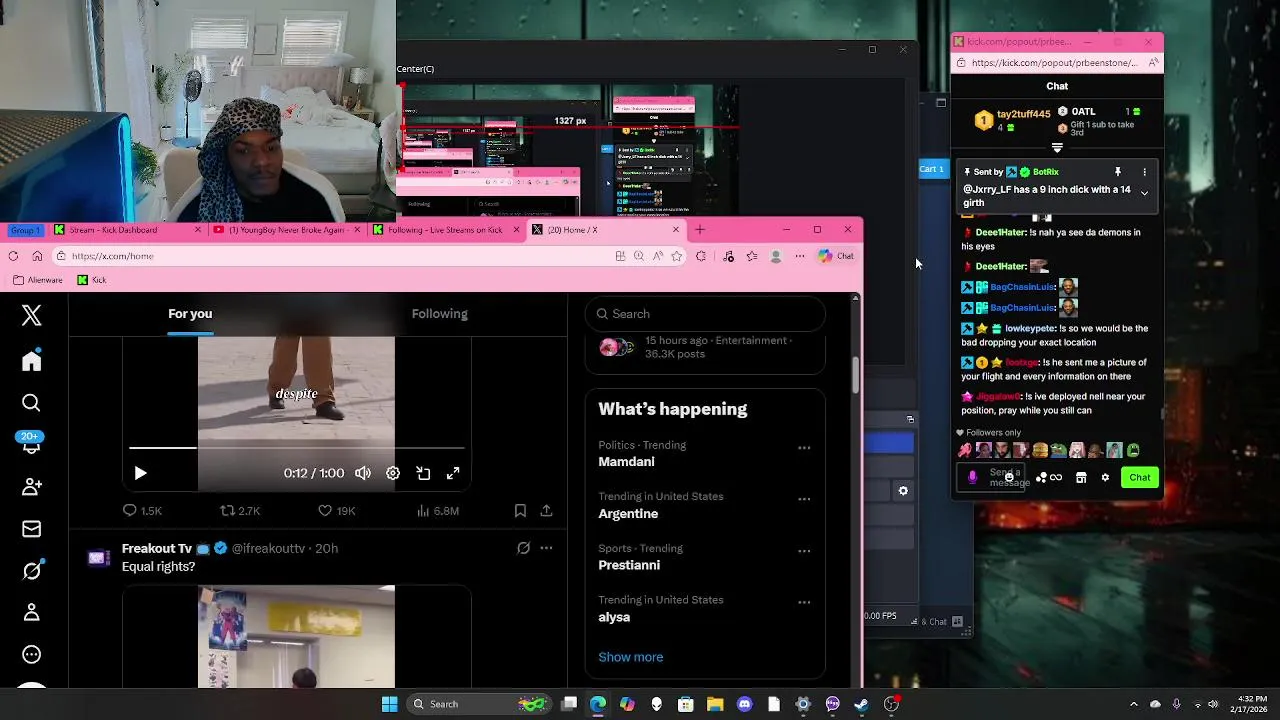Open more options on Freakout Tv post
Viewport: 1280px width, 720px height.
tap(546, 548)
